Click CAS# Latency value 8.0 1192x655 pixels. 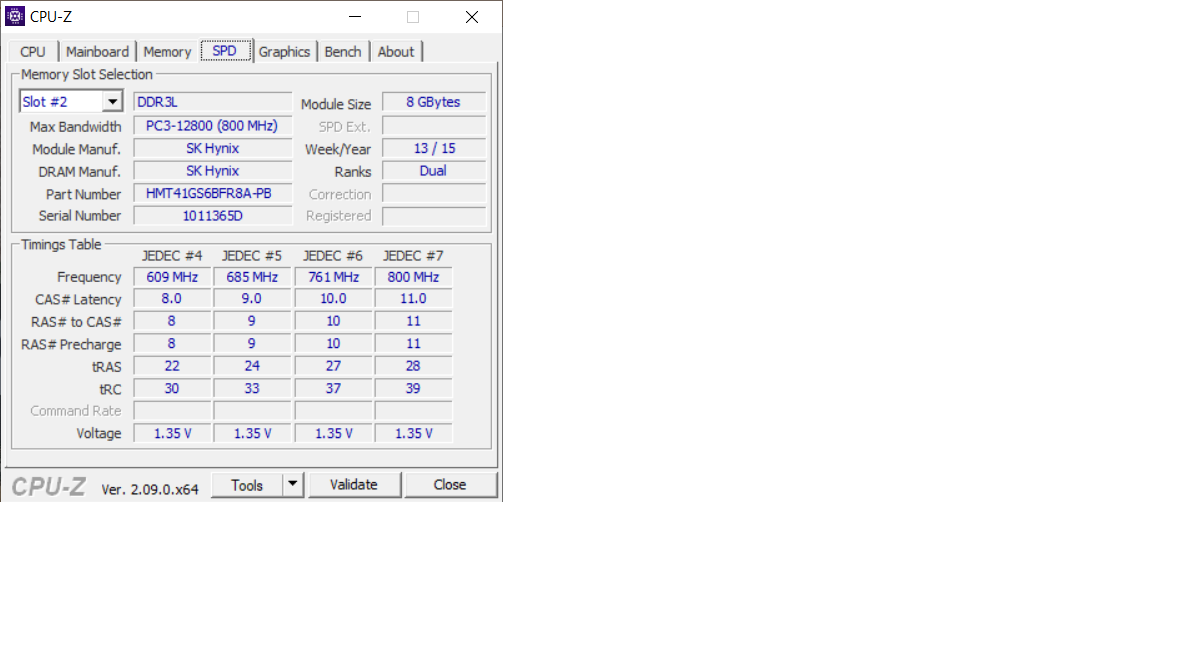tap(173, 299)
